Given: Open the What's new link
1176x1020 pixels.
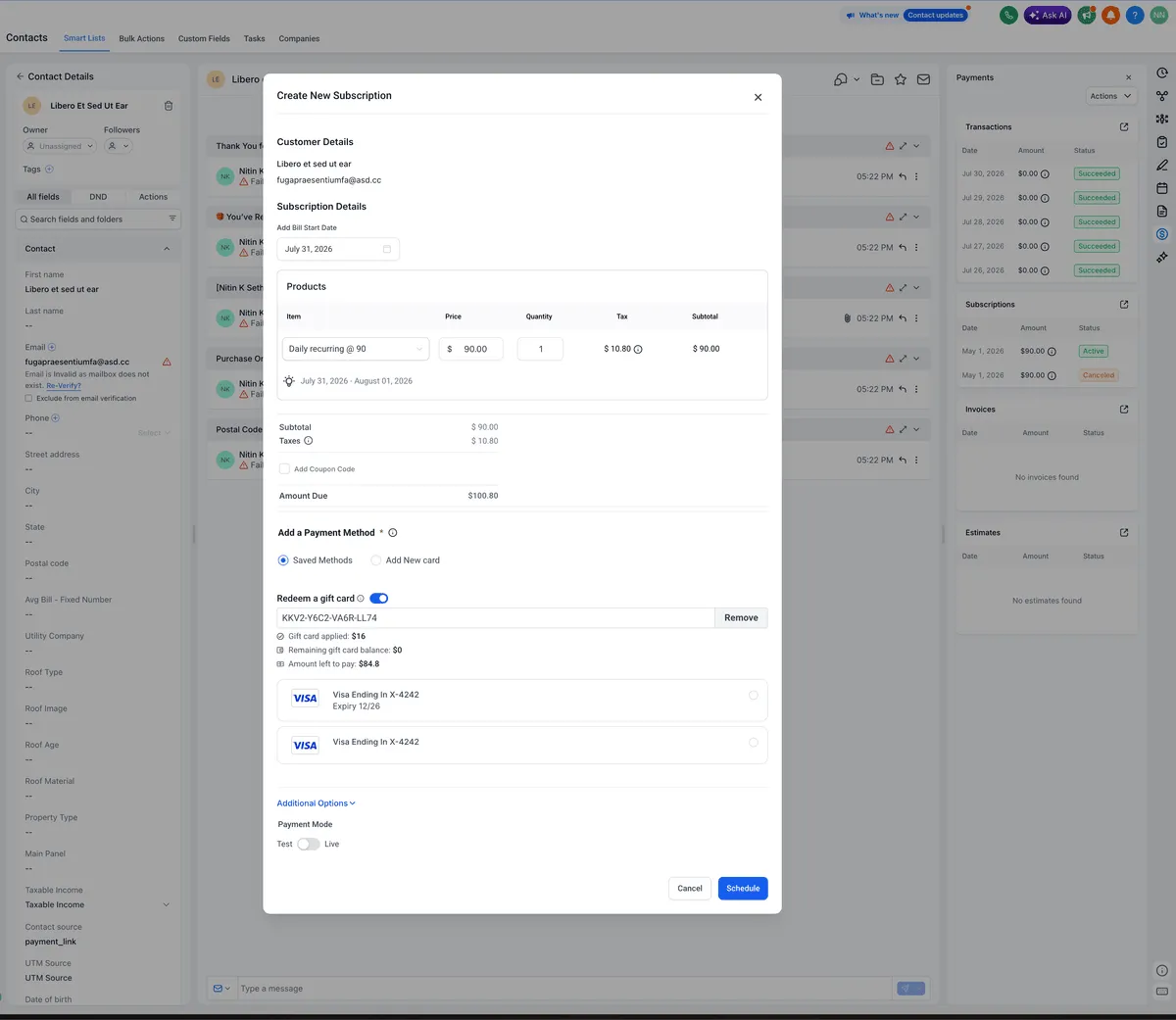Looking at the screenshot, I should 872,16.
